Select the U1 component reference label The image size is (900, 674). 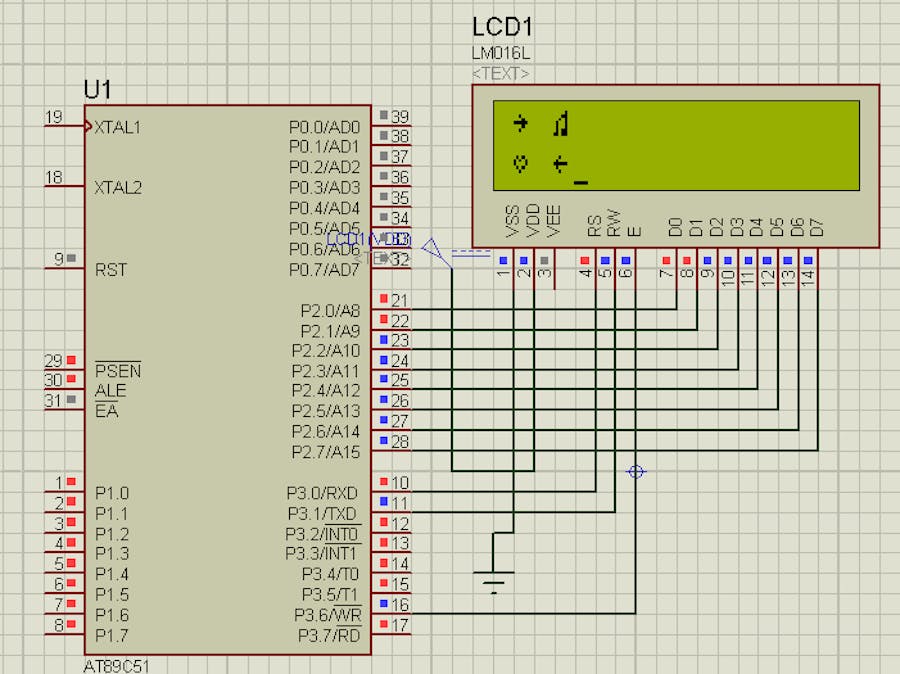[98, 90]
